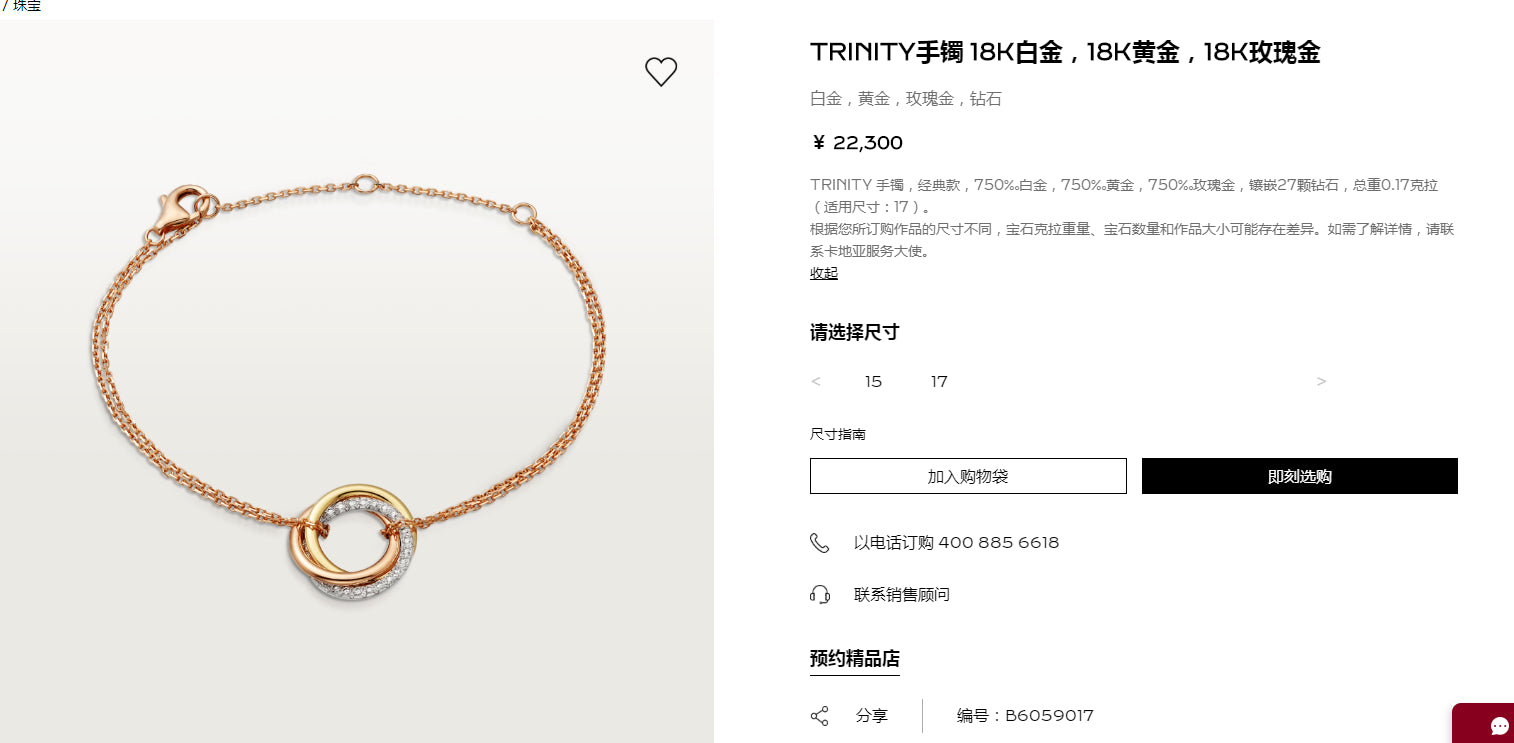
Task: Open the 尺寸指南 size guide
Action: tap(838, 435)
